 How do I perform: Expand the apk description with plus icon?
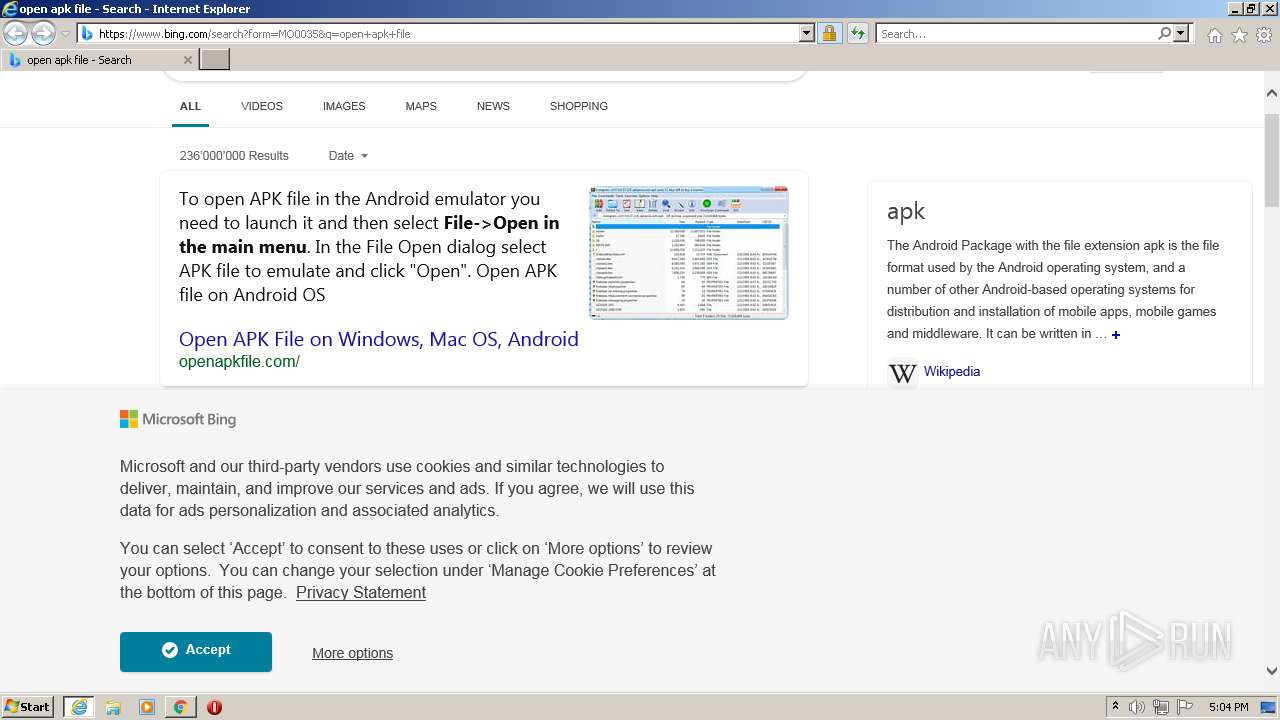coord(1116,335)
